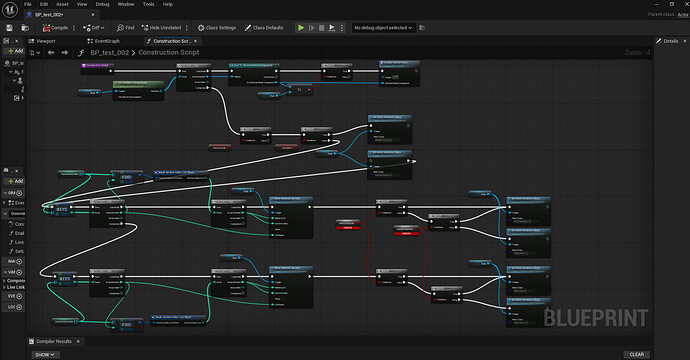The image size is (690, 360).
Task: Add a macro with plus icon
Action: 19,261
